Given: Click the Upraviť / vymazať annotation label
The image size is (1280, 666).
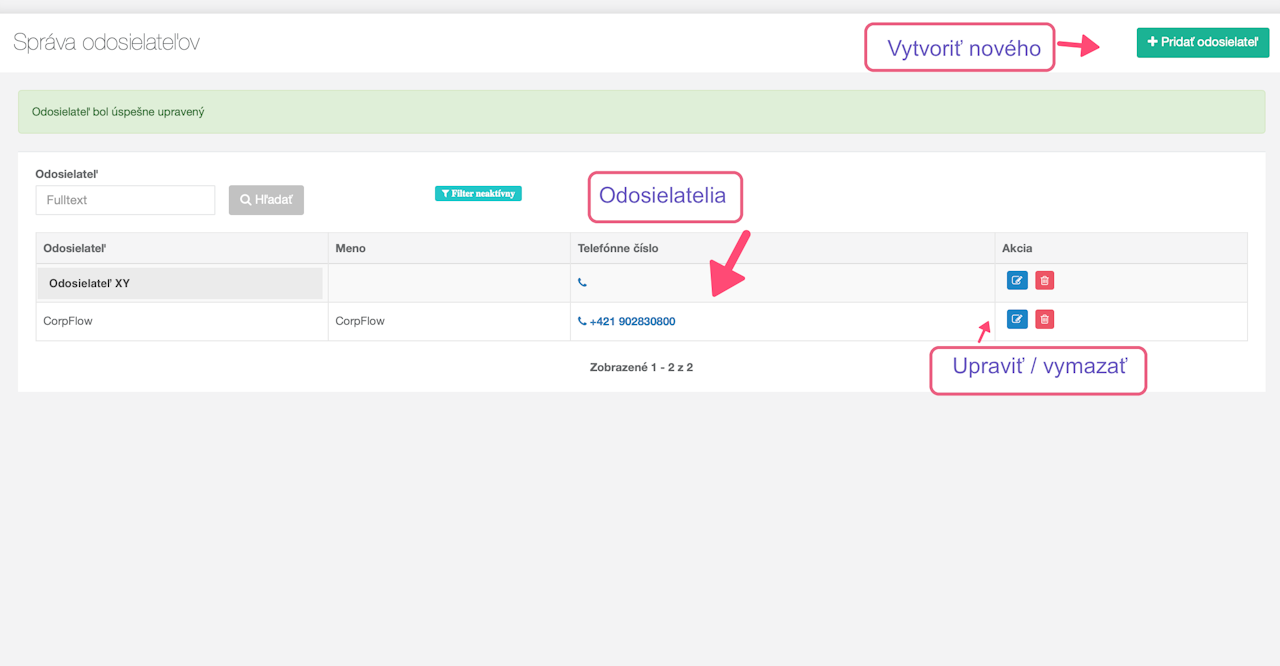Looking at the screenshot, I should (1038, 368).
